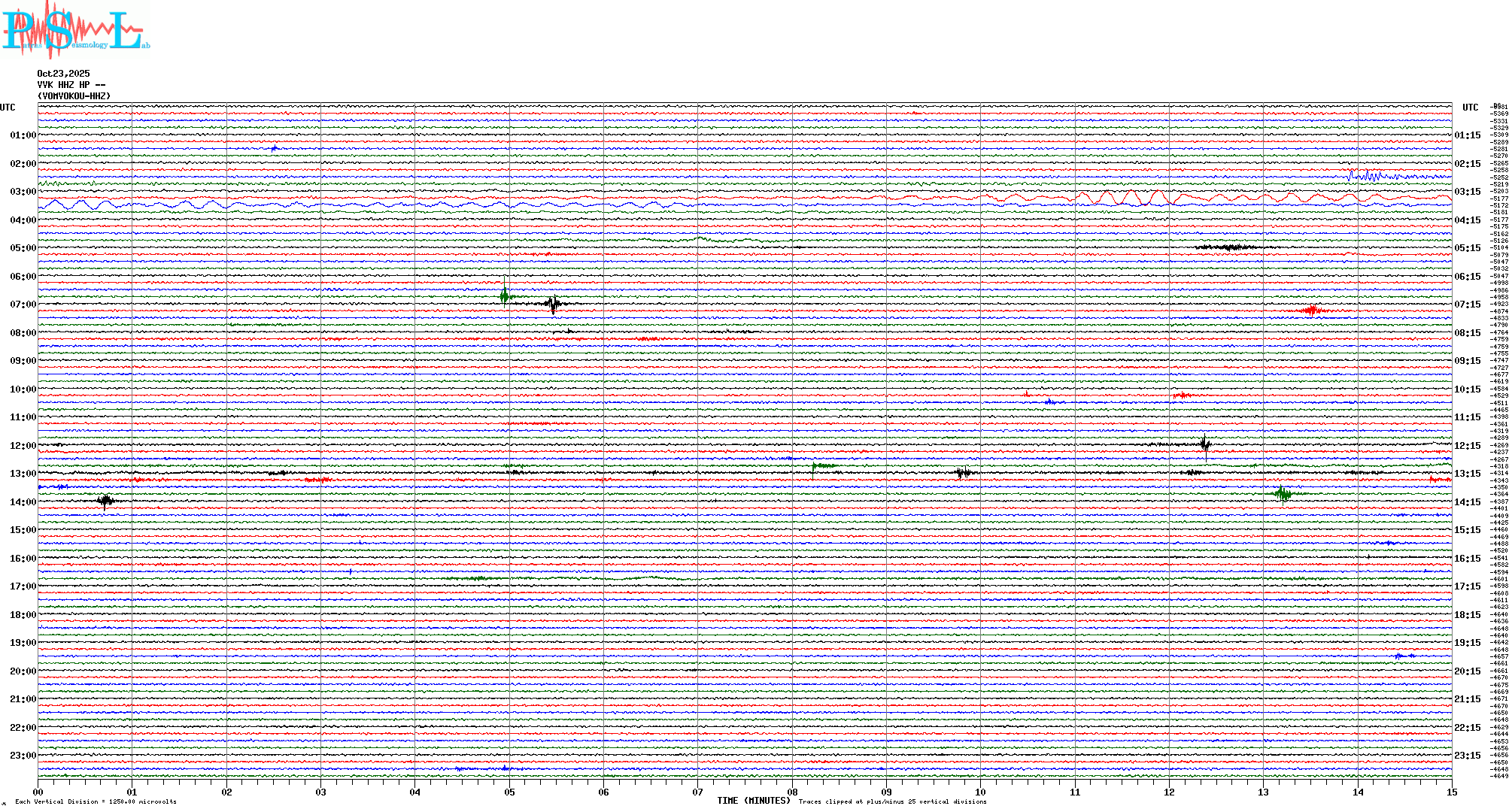Click the right 03:15 time label

pyautogui.click(x=1467, y=192)
